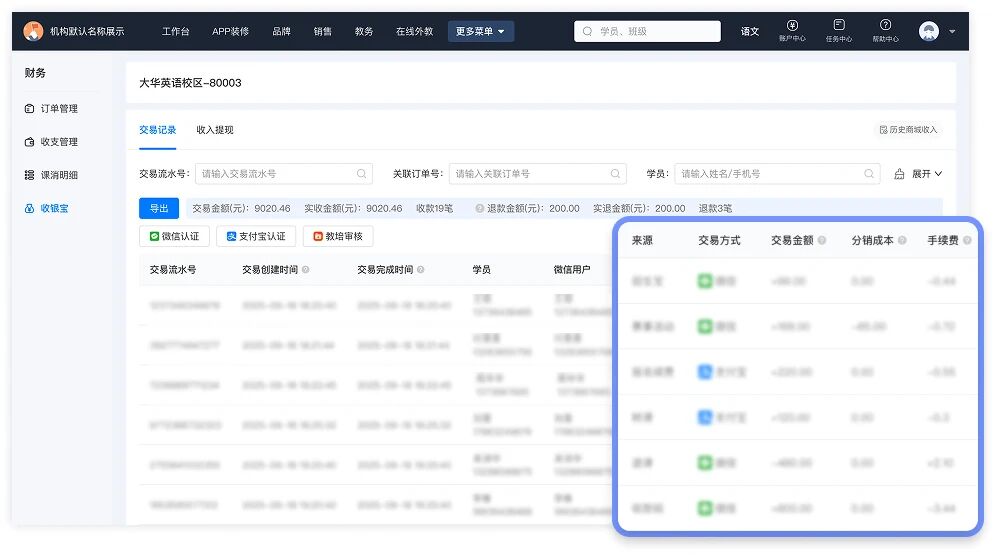Click the 支付宝认证 button
Screen dimensions: 996x555
[256, 237]
